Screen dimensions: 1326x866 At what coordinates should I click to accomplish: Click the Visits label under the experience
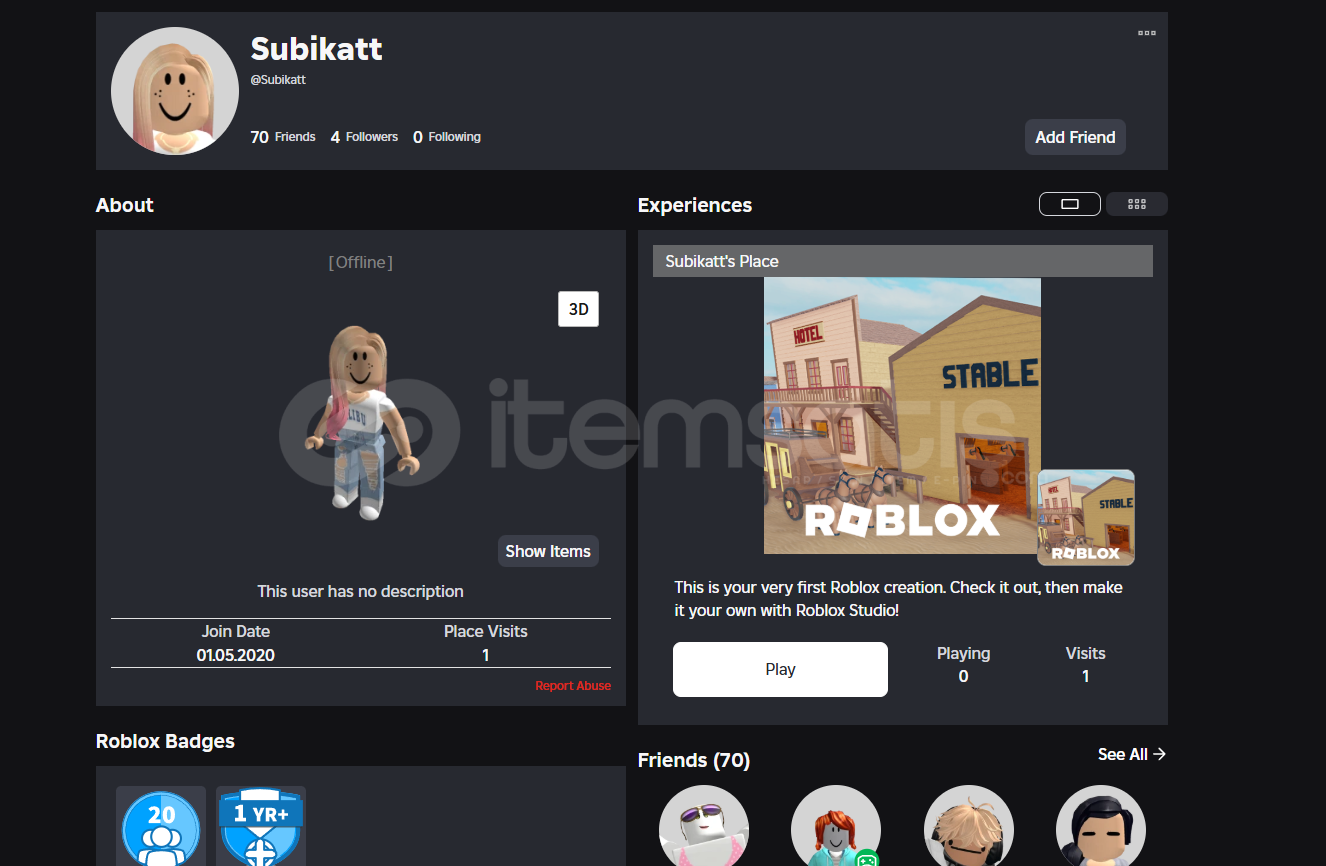pyautogui.click(x=1086, y=653)
